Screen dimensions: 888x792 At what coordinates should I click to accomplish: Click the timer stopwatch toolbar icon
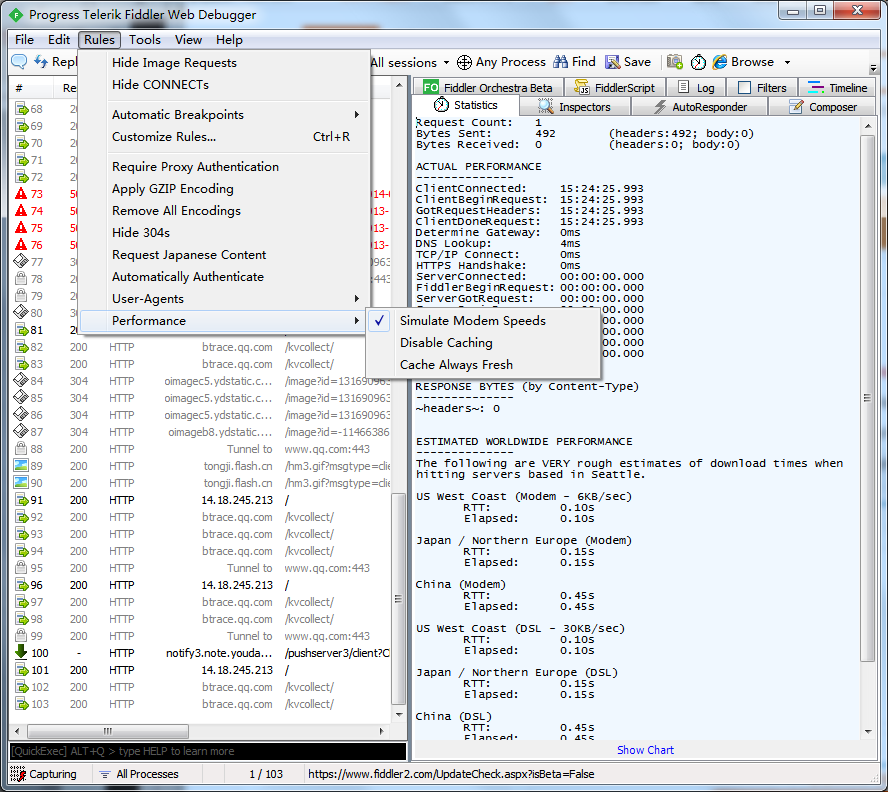[698, 62]
